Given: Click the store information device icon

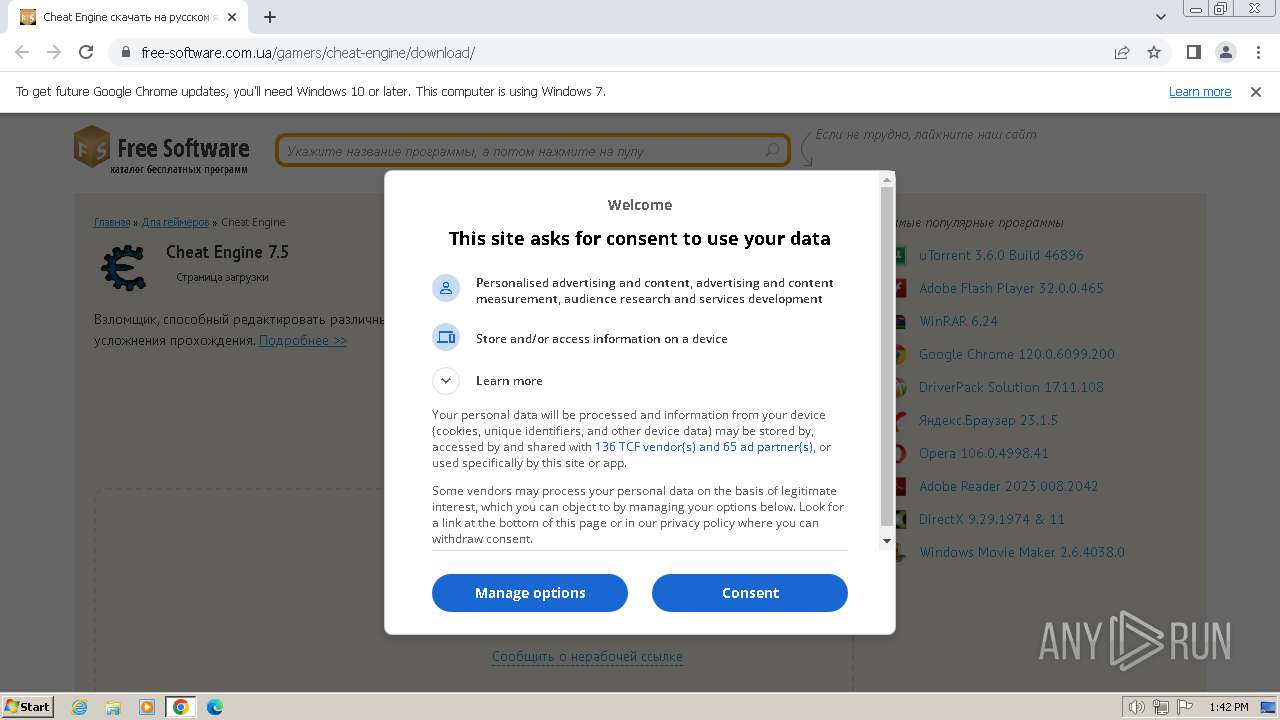Looking at the screenshot, I should 446,337.
